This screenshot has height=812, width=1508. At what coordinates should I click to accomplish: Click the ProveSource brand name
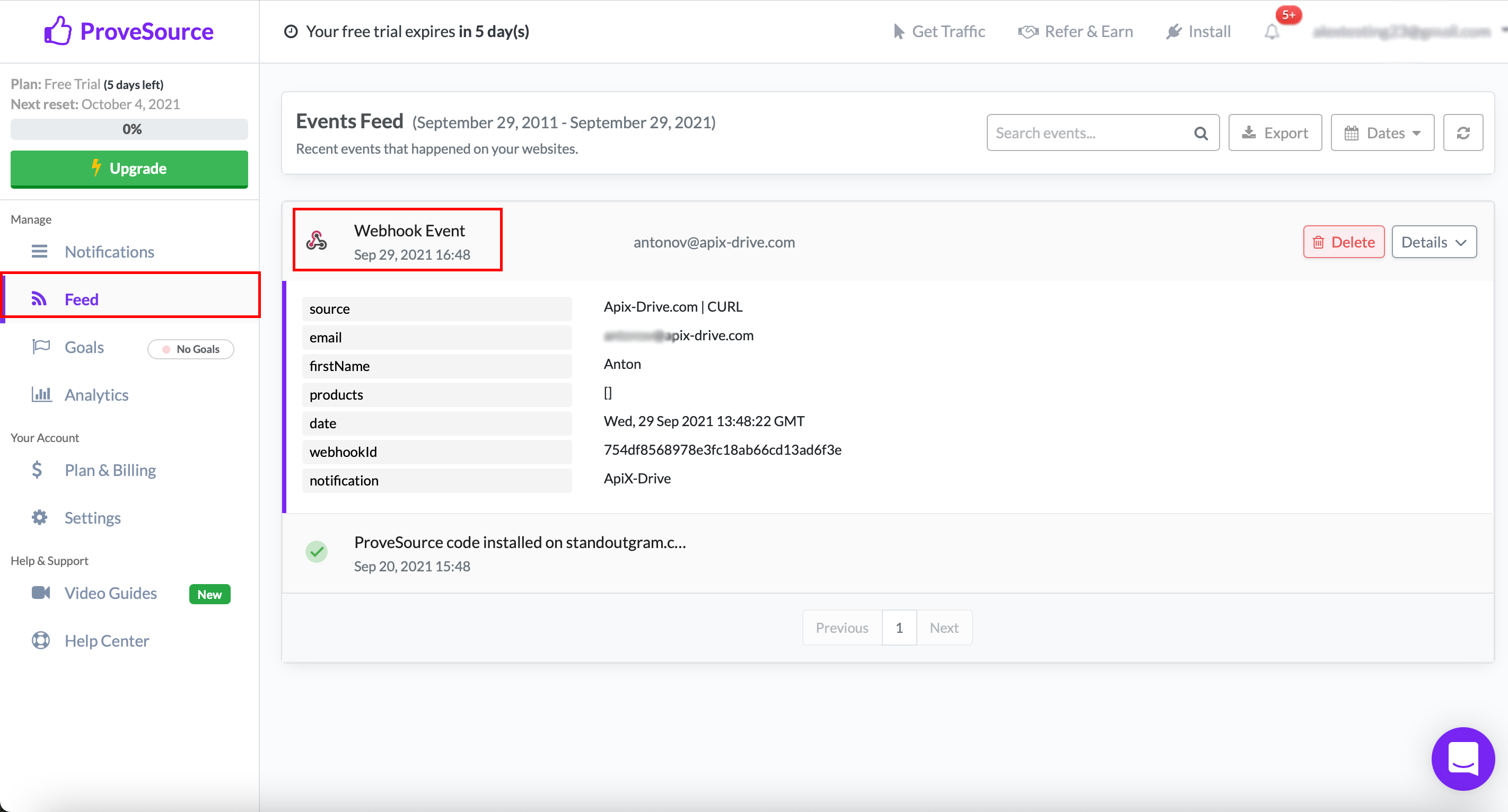click(x=147, y=31)
